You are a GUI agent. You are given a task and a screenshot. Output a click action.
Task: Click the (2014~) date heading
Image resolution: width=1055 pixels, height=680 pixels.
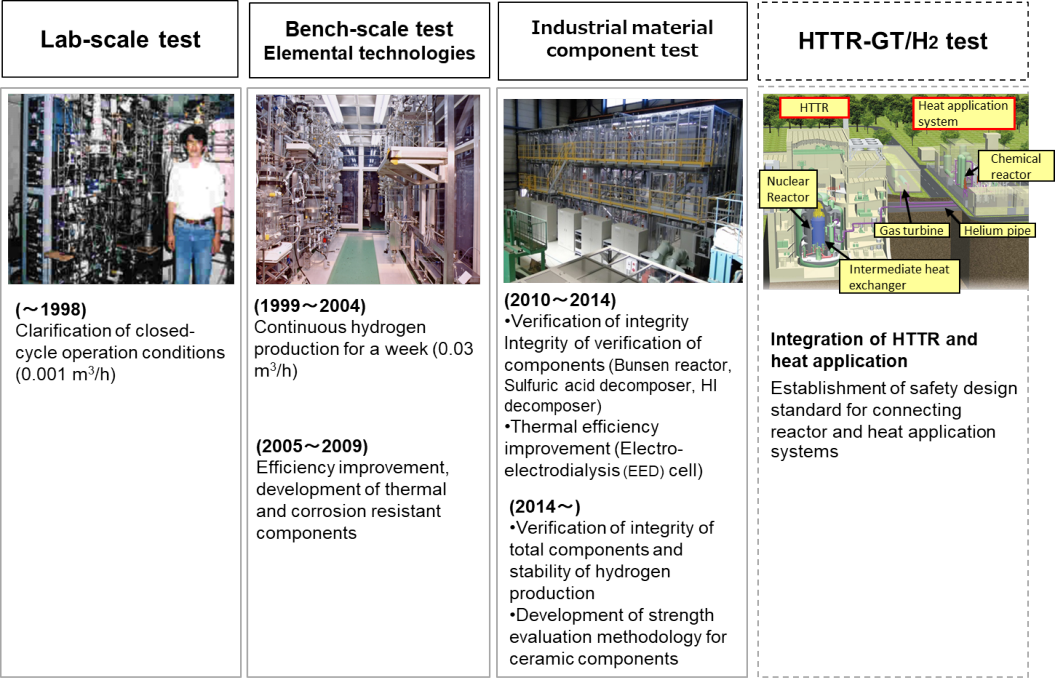click(x=545, y=506)
